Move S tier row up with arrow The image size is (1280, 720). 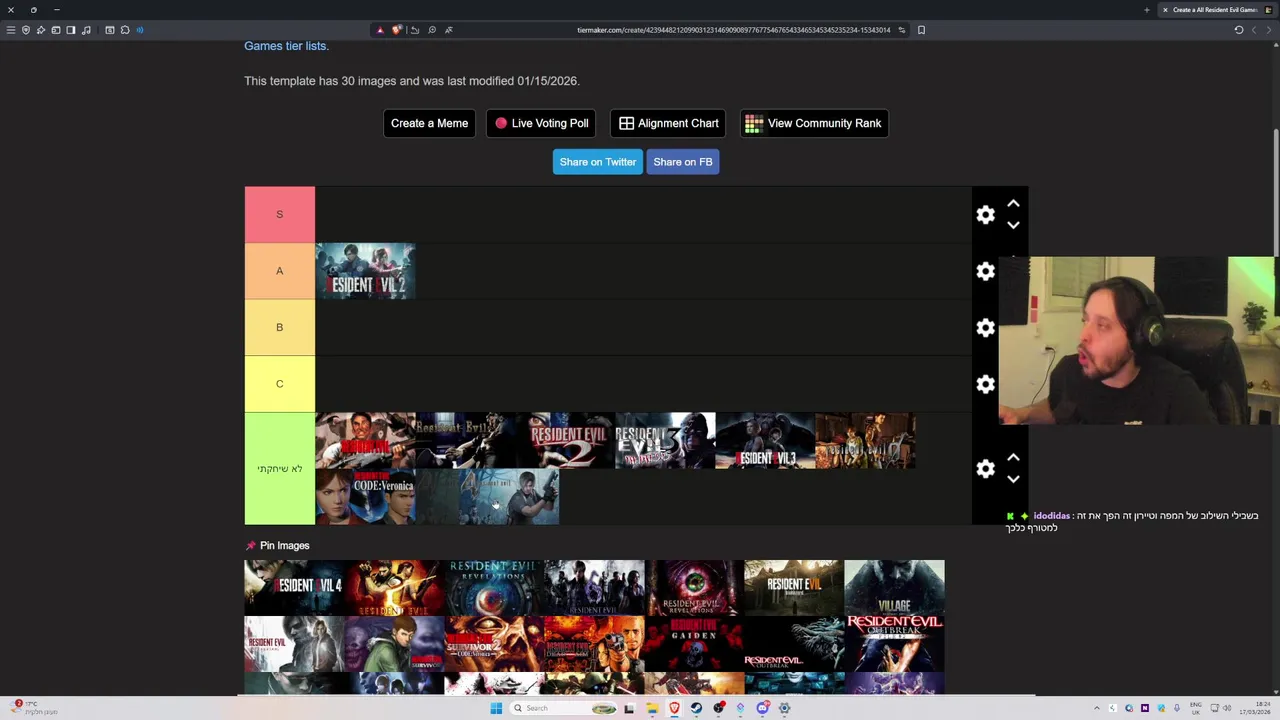1013,204
